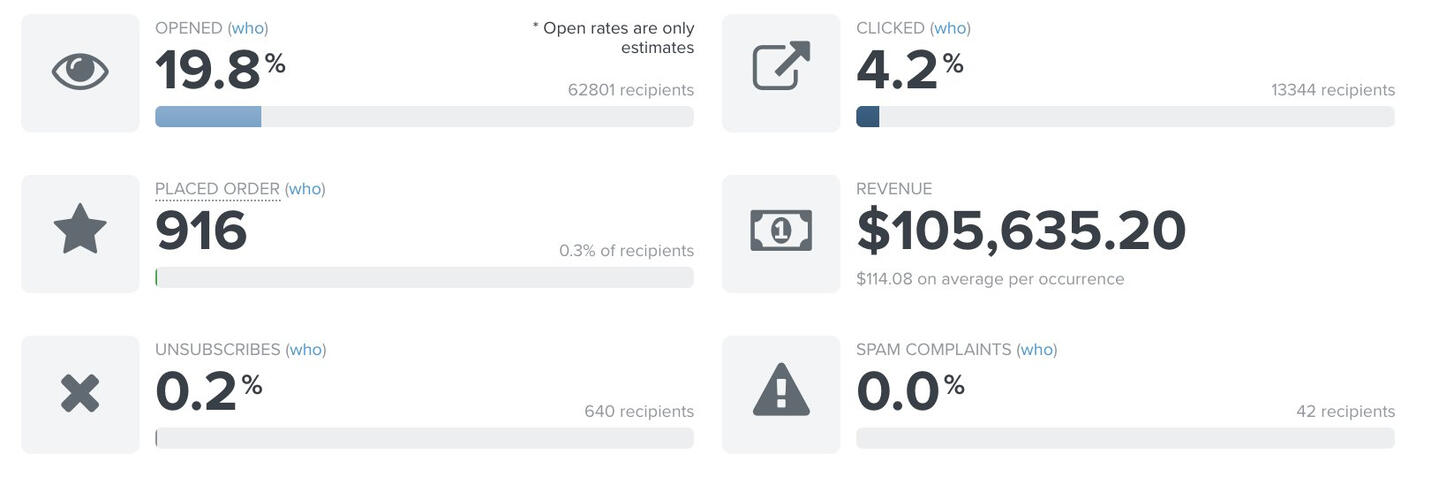Click the $105,635.20 revenue figure
1439x484 pixels.
point(1021,231)
